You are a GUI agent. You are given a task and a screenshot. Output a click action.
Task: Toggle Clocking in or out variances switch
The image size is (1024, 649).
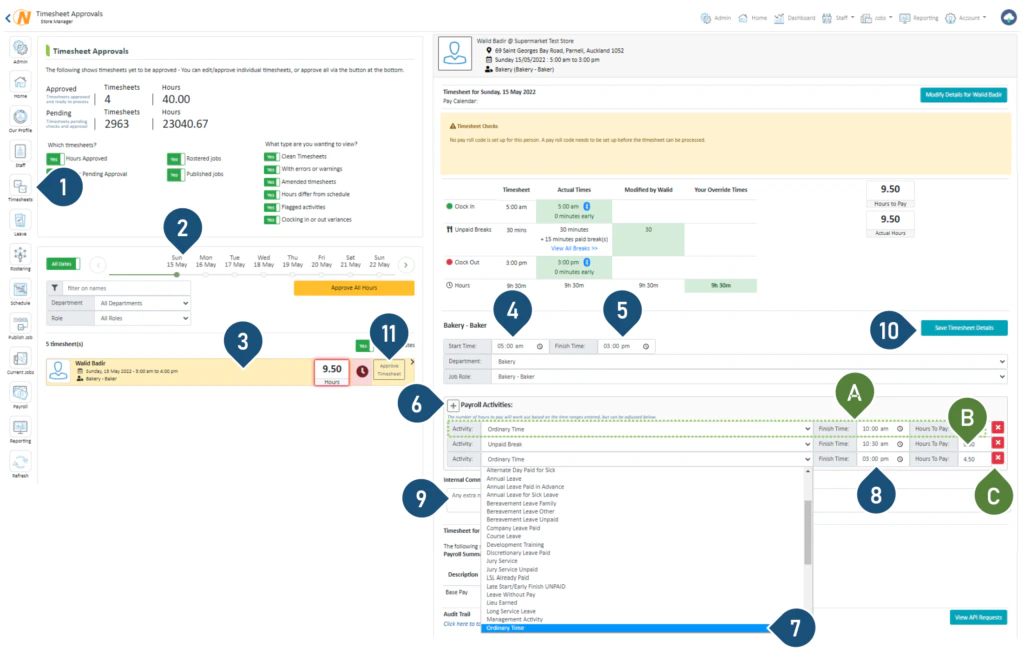271,220
